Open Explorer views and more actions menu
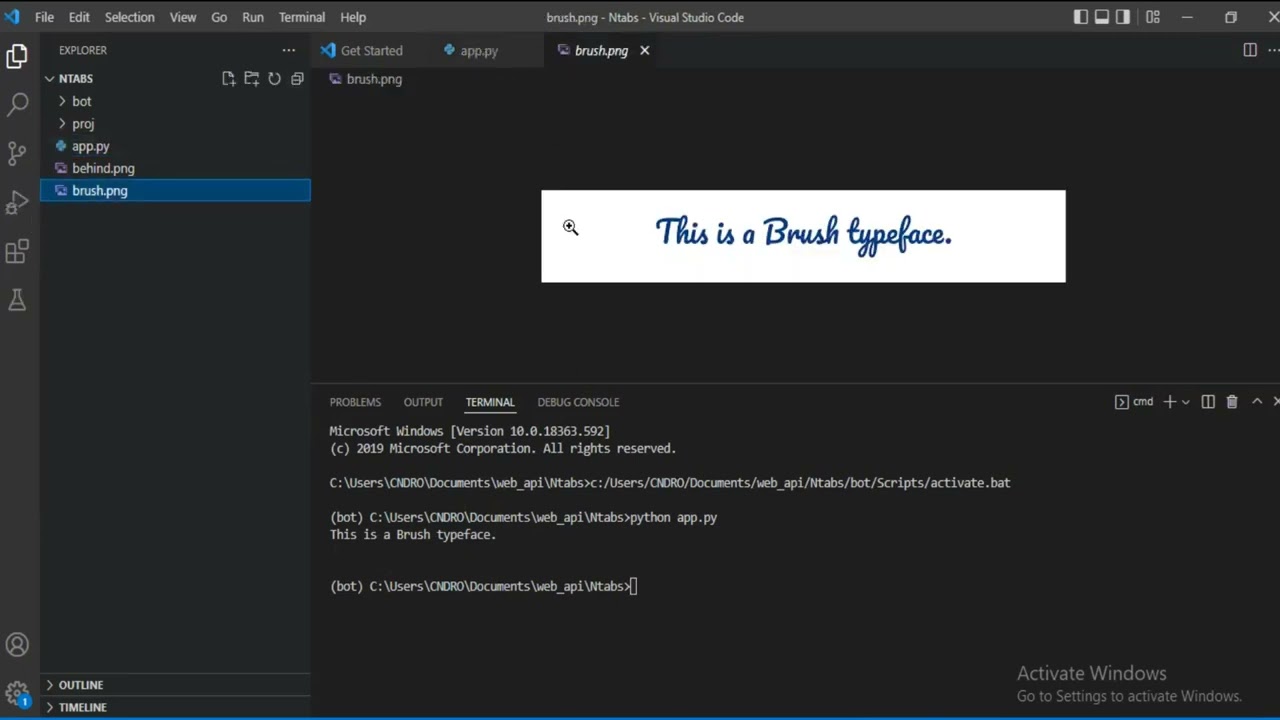The width and height of the screenshot is (1280, 720). [289, 50]
